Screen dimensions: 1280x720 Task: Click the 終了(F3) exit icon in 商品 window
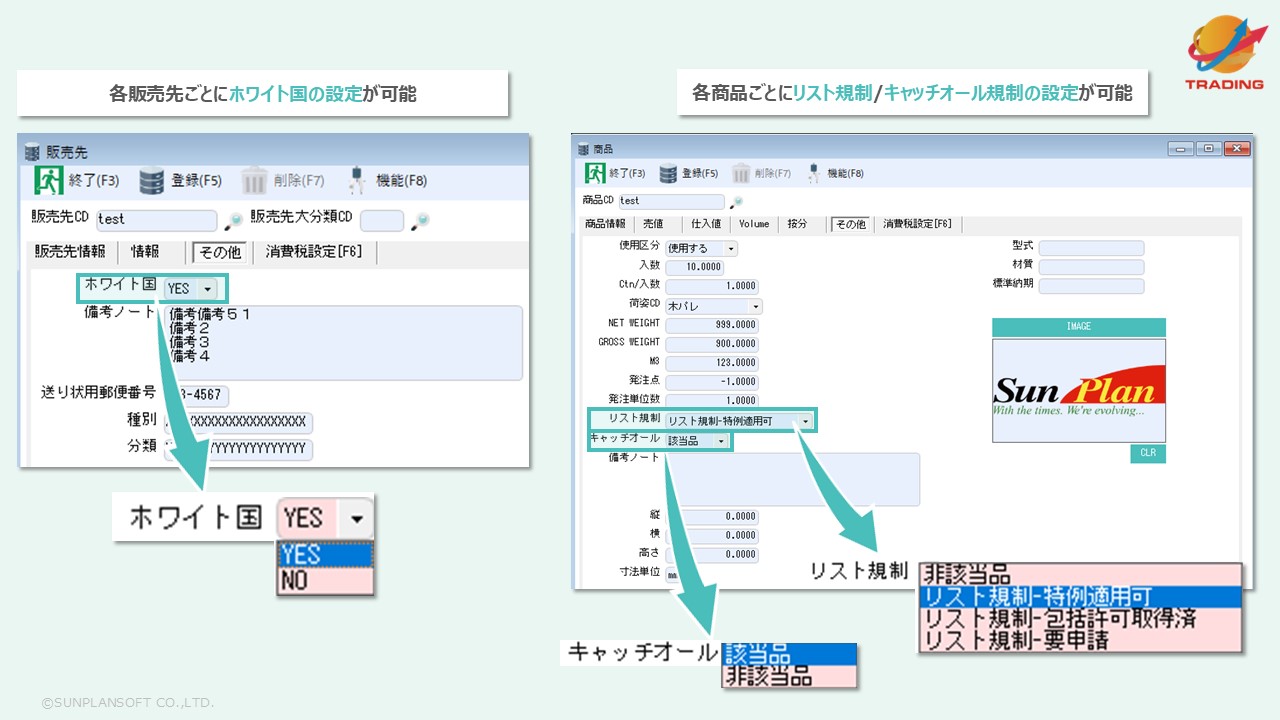595,173
